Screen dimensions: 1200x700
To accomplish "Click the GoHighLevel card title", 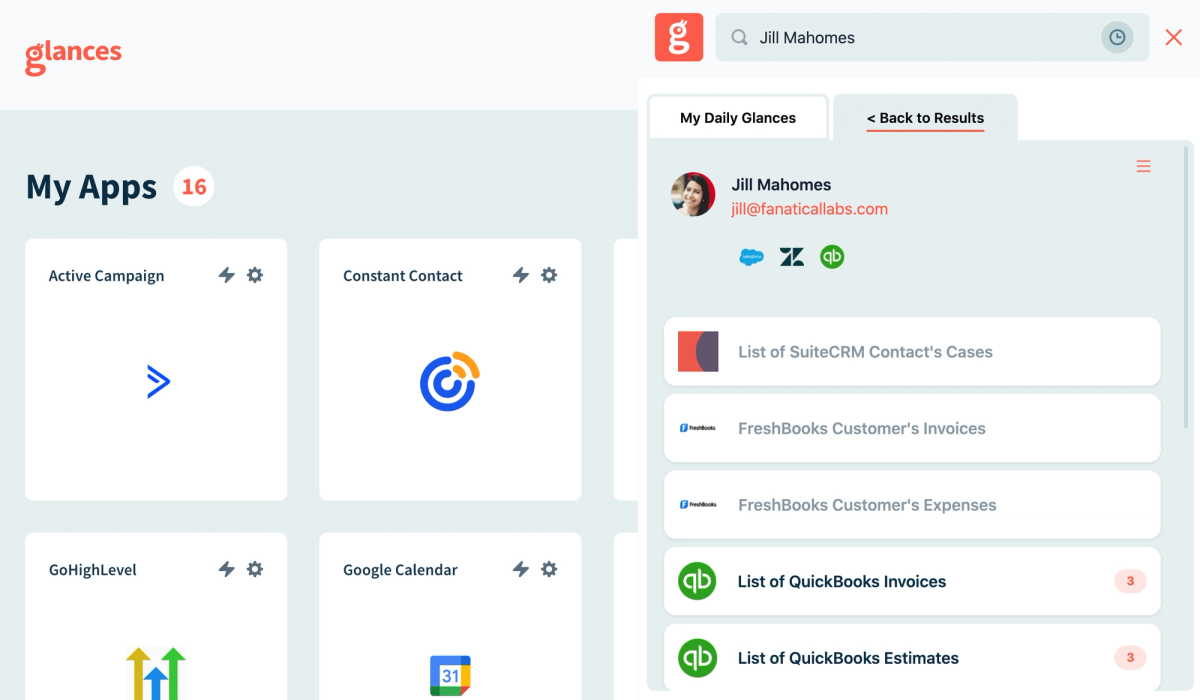I will 93,570.
